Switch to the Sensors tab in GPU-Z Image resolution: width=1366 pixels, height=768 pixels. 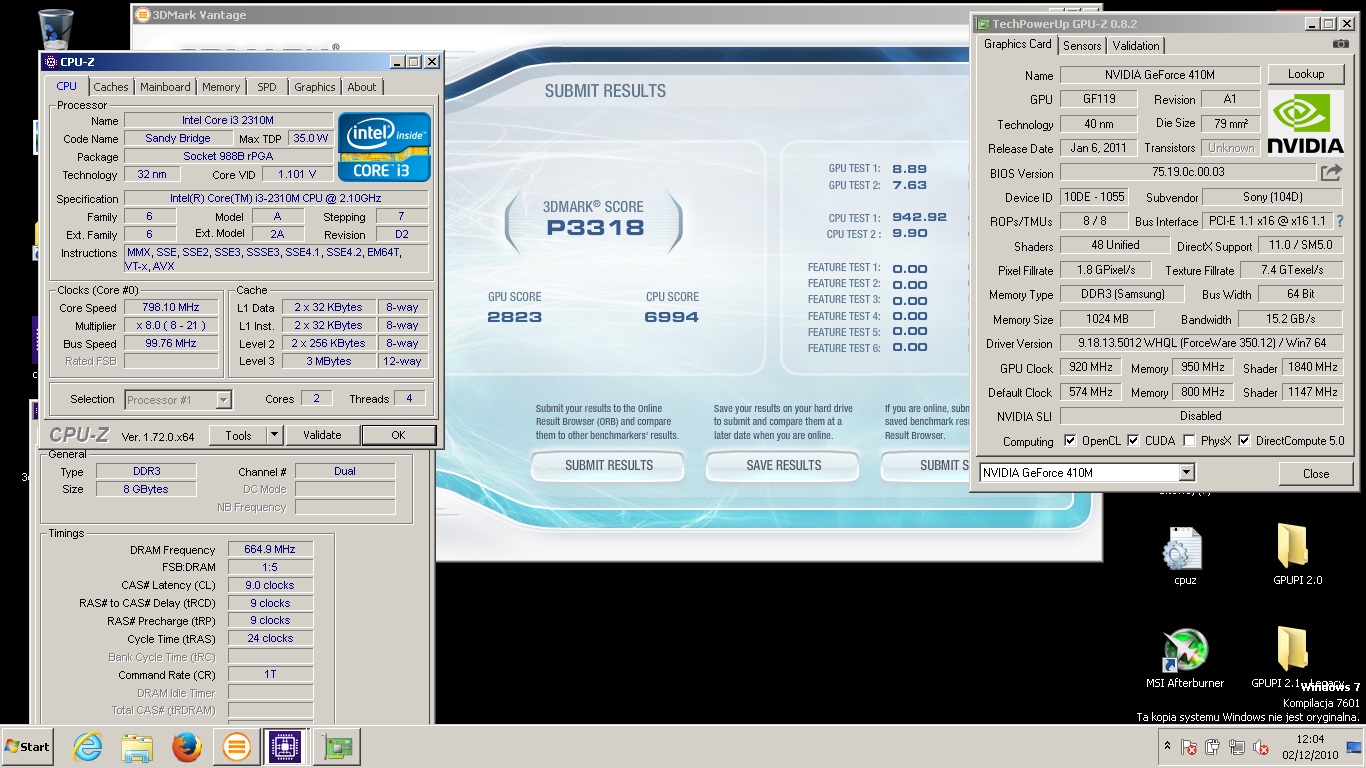1082,46
